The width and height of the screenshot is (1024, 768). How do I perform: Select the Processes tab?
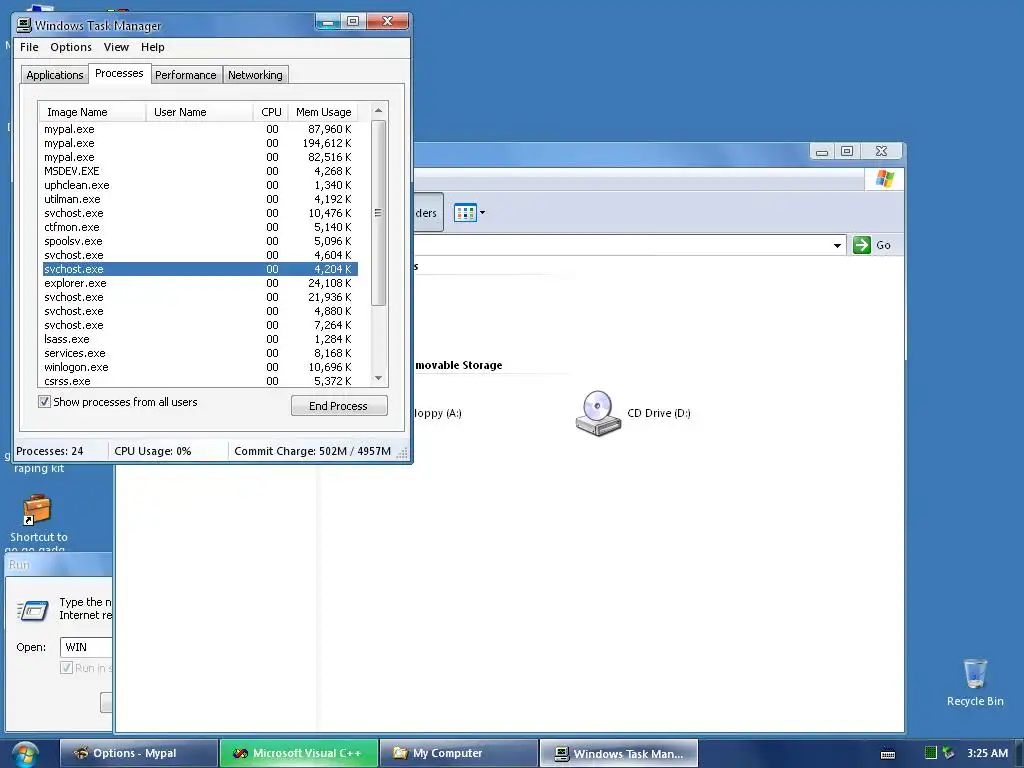(119, 73)
